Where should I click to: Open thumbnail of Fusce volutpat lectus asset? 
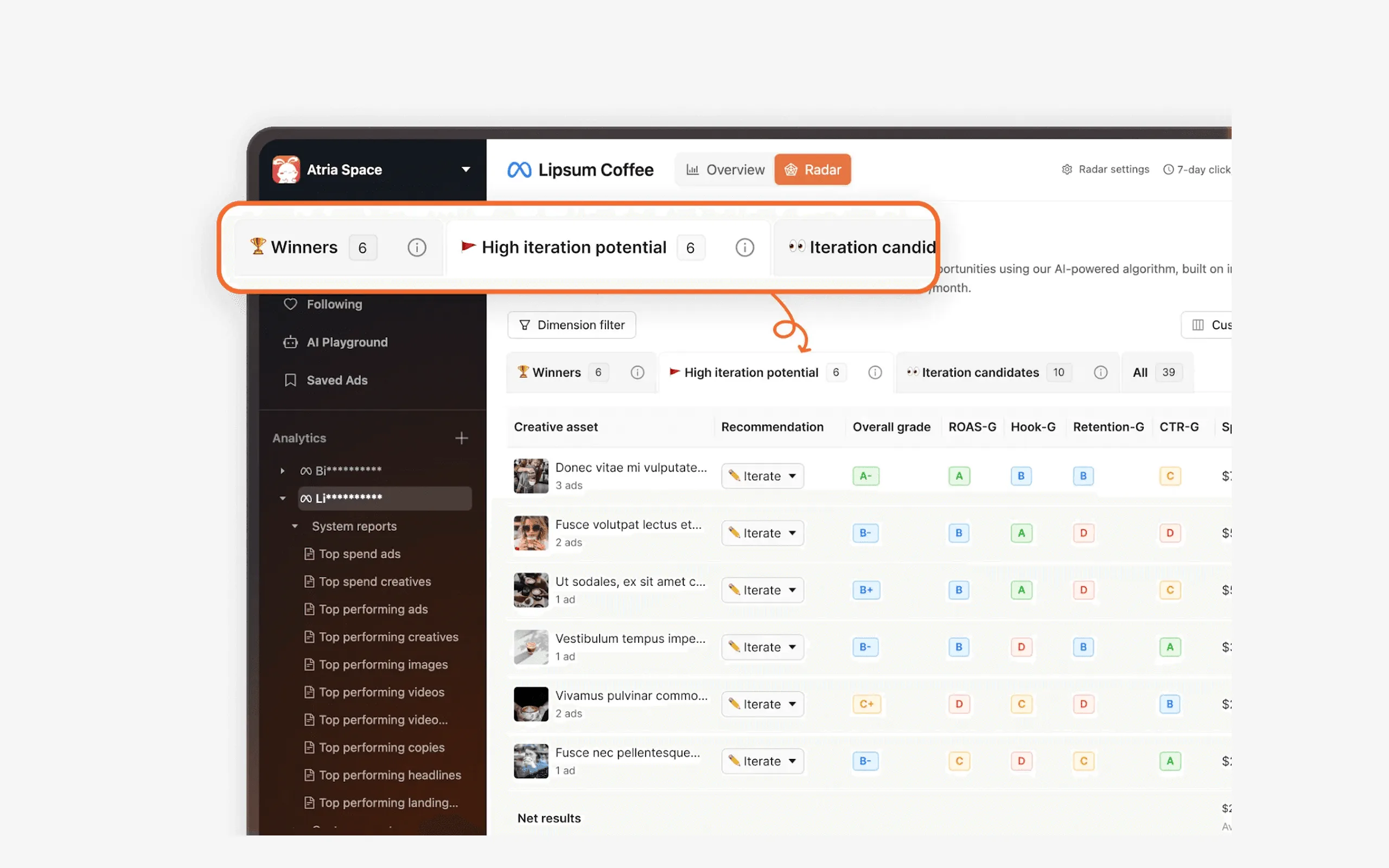tap(531, 533)
